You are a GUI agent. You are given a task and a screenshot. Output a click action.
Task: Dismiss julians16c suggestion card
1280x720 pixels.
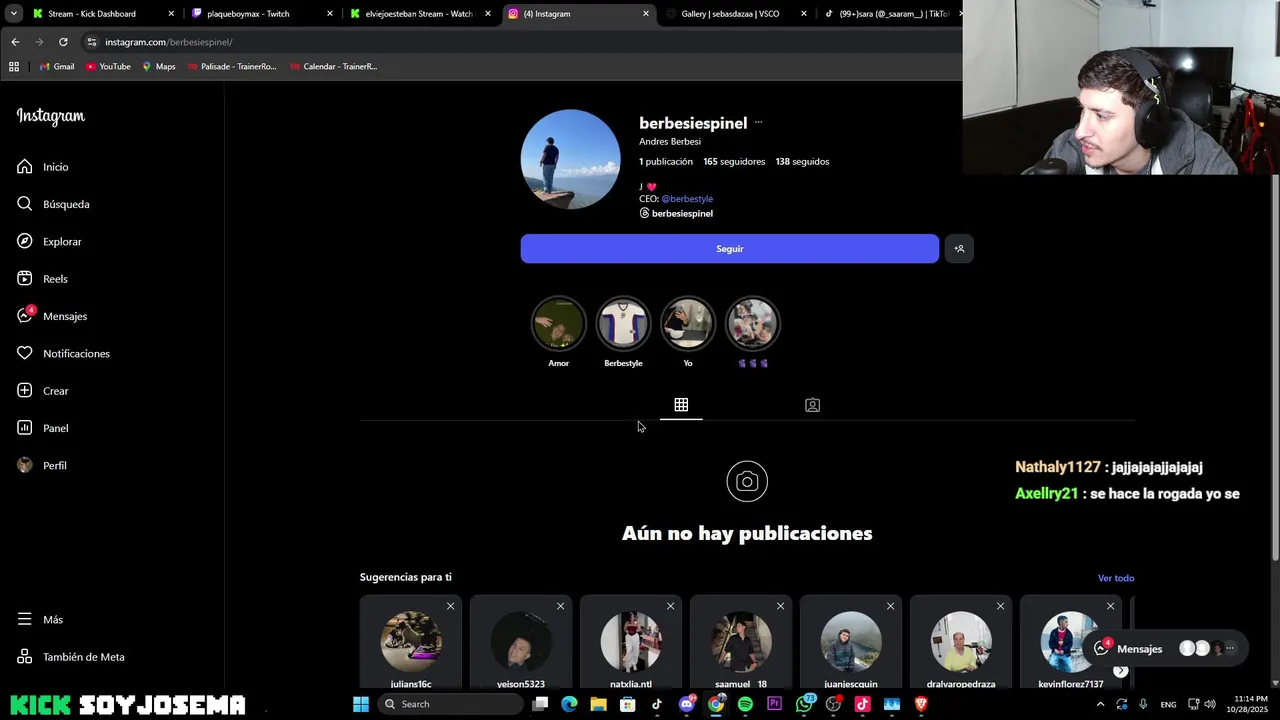pos(450,606)
